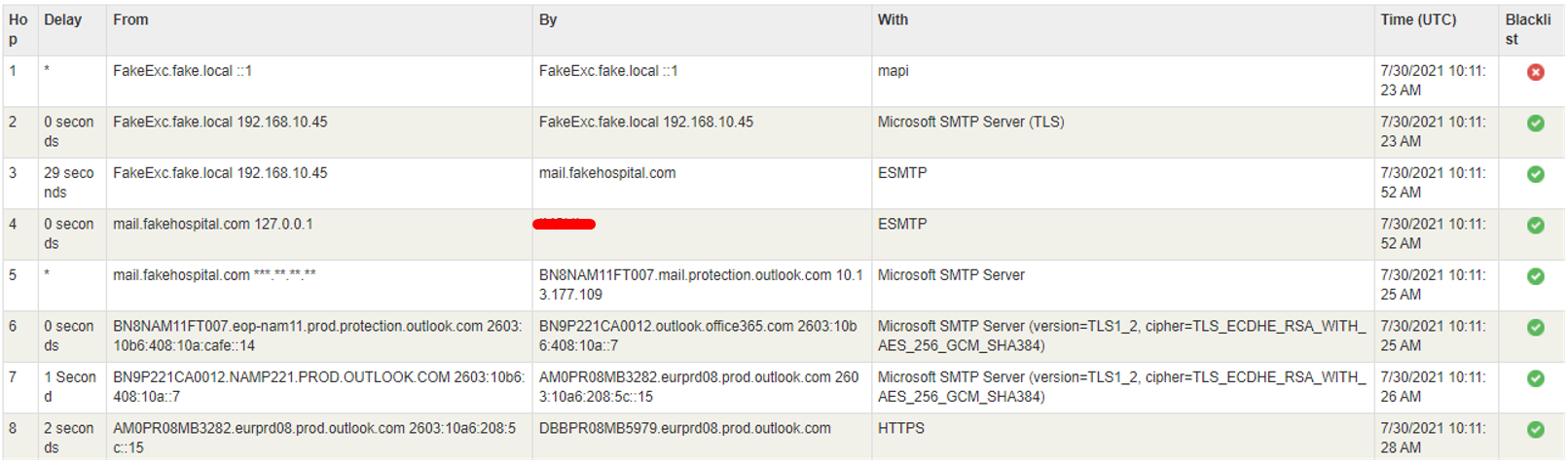Click the red redacted entry in hop 4

tap(565, 225)
